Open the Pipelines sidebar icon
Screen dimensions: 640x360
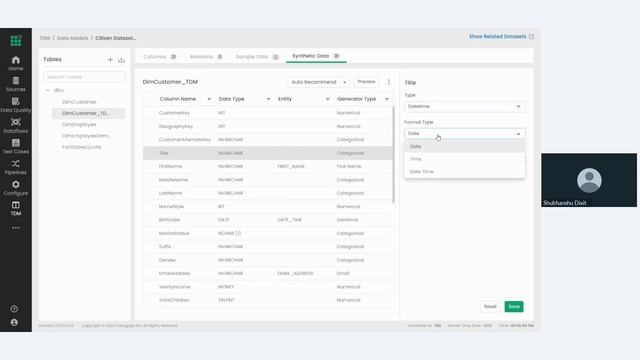16,164
